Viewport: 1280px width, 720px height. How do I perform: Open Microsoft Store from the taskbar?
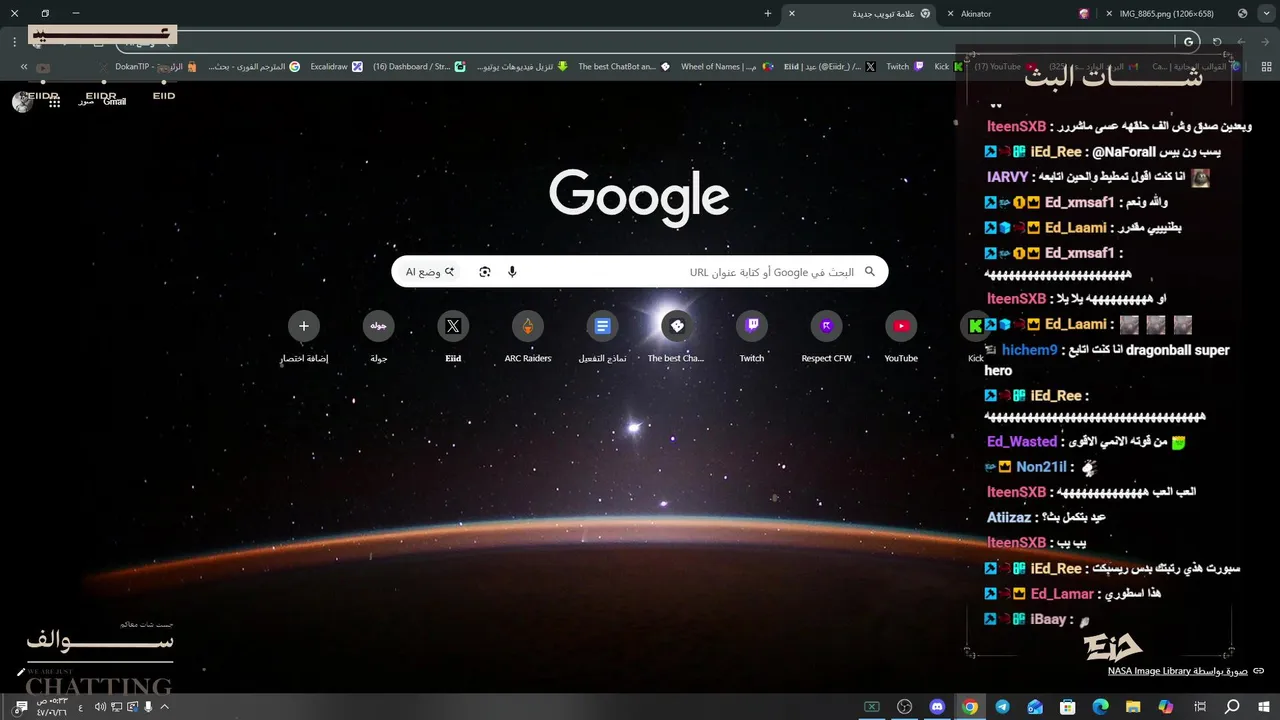click(1068, 706)
